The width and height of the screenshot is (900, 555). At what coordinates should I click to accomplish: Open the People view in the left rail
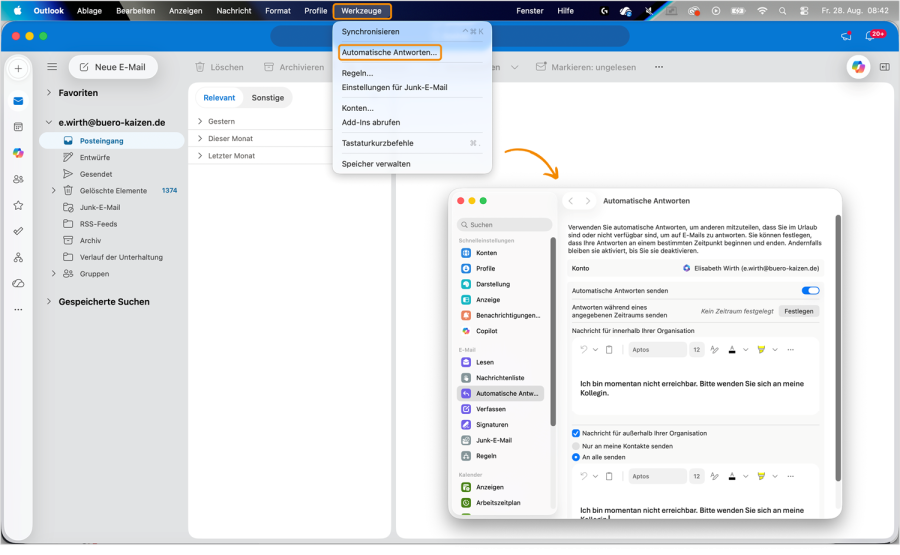[x=18, y=179]
